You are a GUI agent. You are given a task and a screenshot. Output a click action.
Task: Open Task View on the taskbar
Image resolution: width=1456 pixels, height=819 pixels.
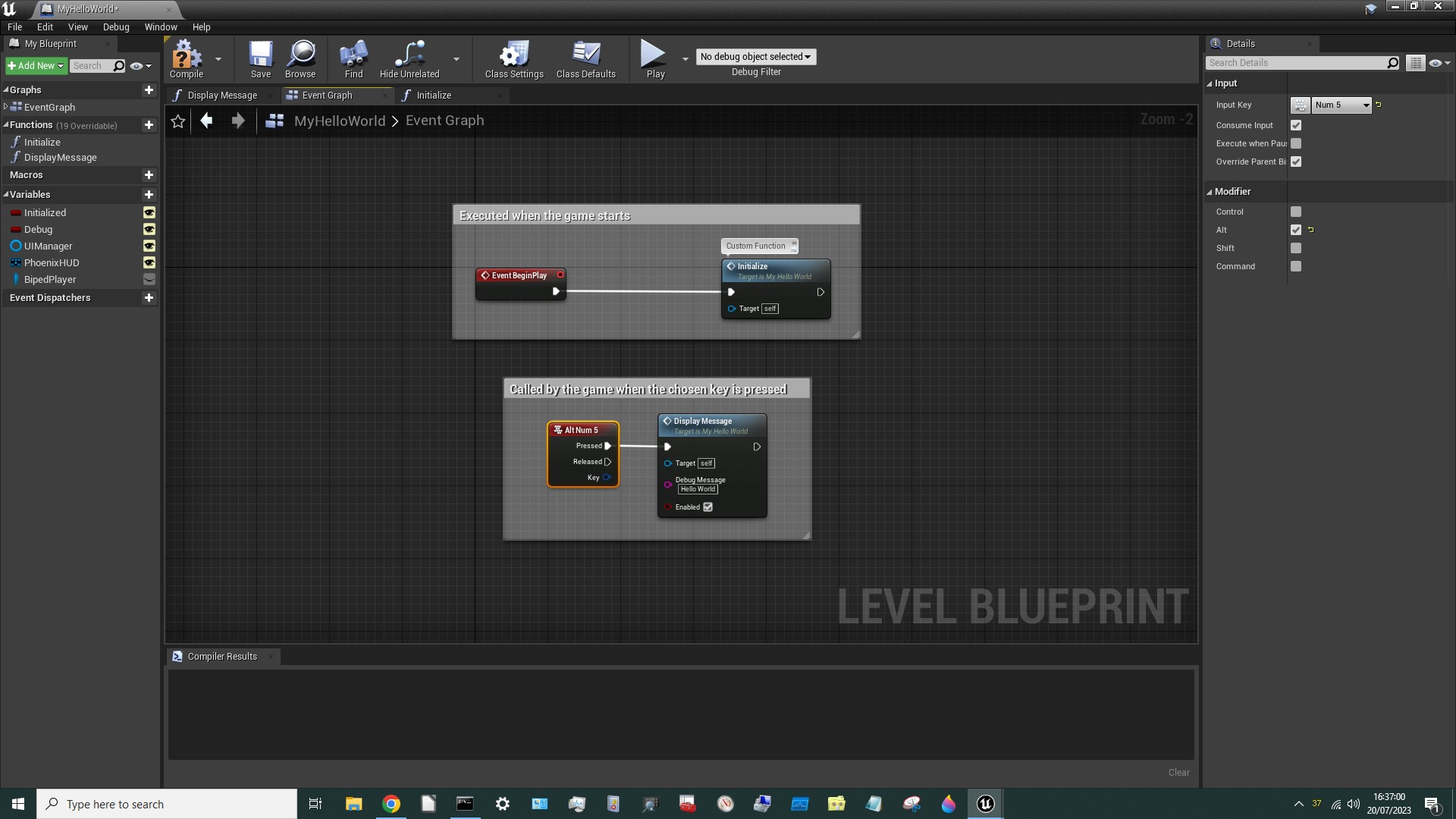tap(315, 804)
